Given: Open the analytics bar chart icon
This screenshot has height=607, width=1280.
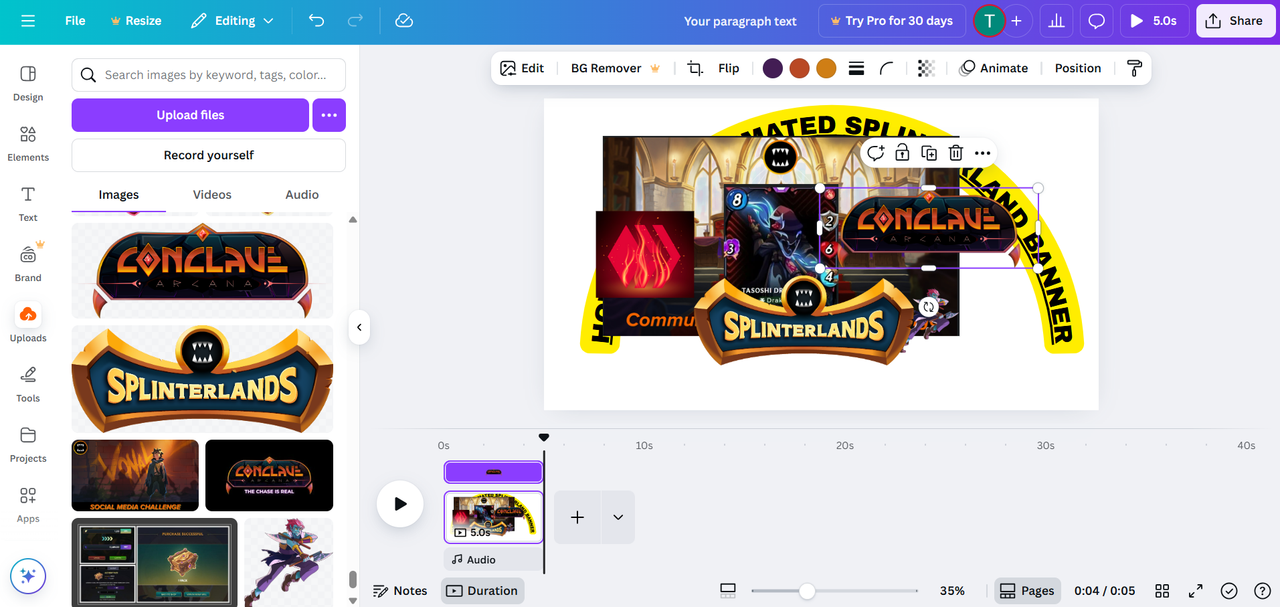Looking at the screenshot, I should 1056,21.
